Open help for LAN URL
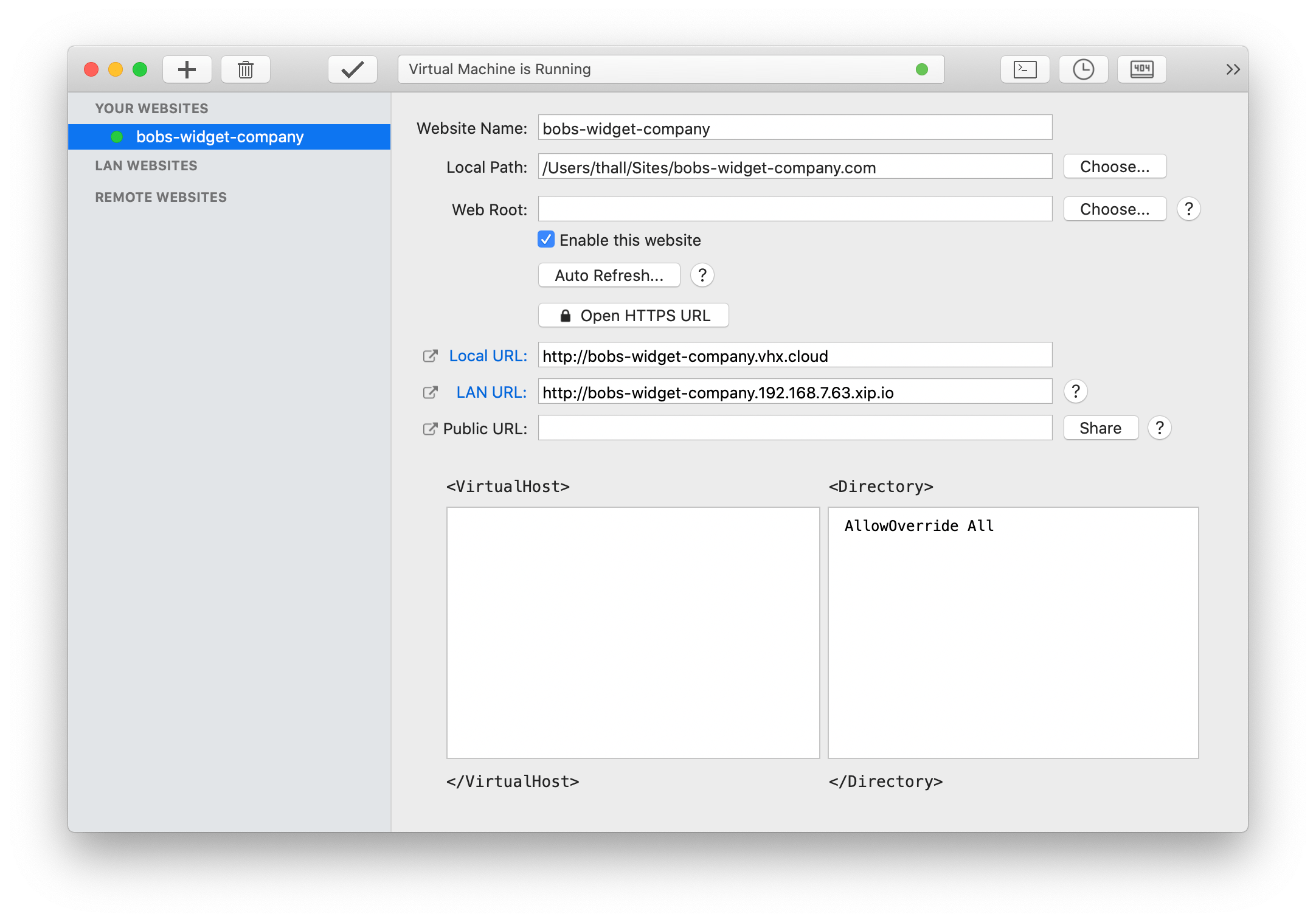1316x922 pixels. coord(1076,392)
